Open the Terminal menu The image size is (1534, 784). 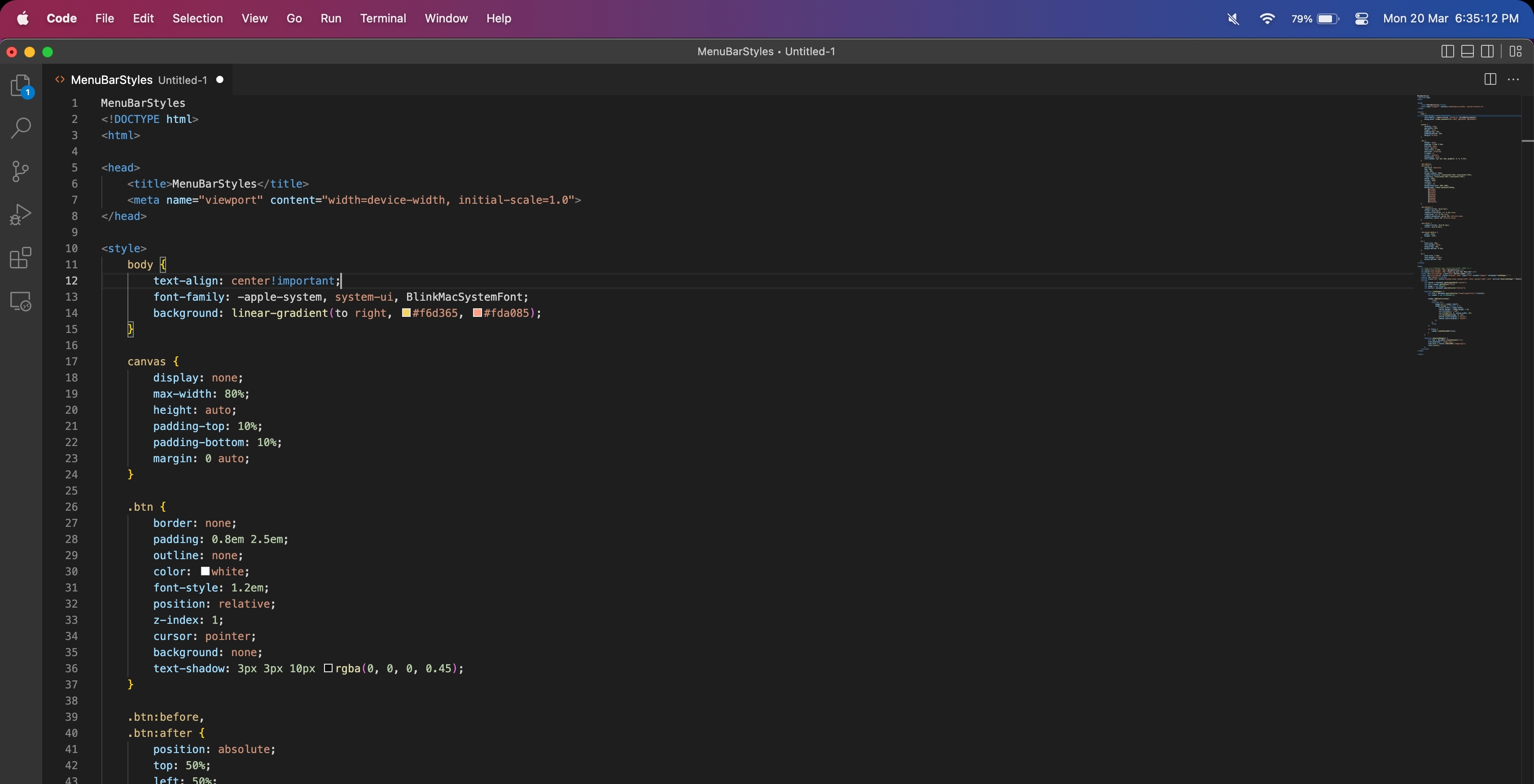(383, 18)
